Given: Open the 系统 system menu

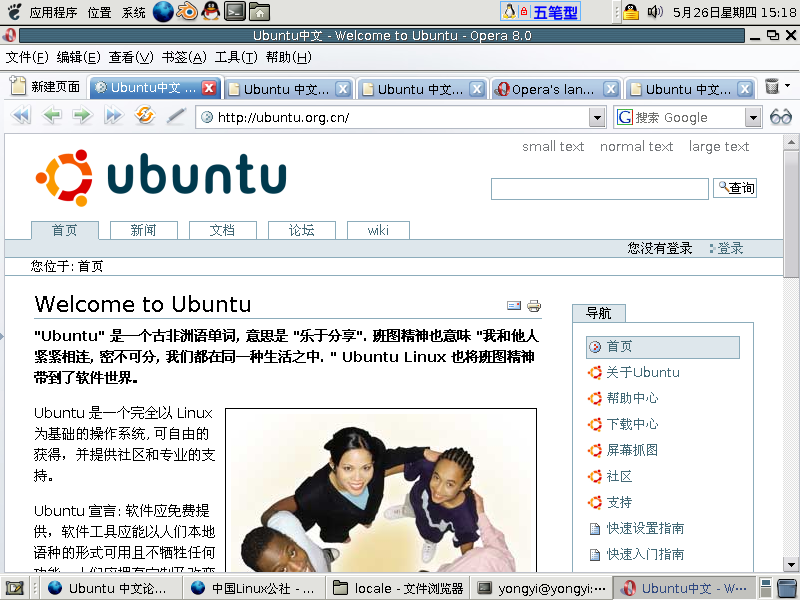Looking at the screenshot, I should [134, 12].
